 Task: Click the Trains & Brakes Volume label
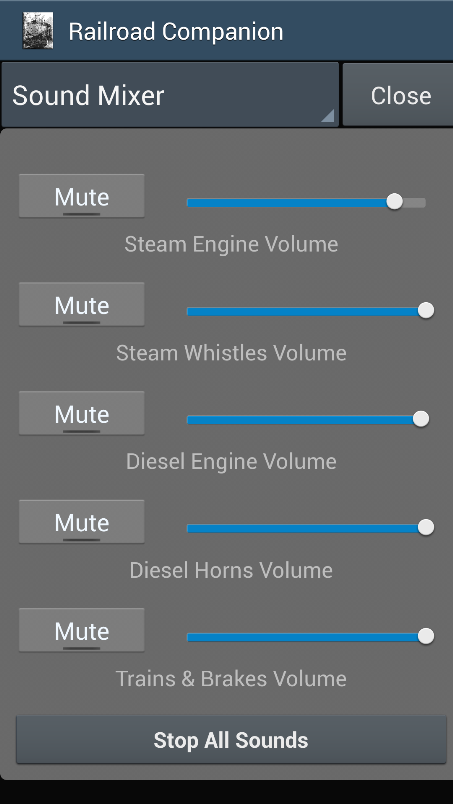tap(231, 679)
